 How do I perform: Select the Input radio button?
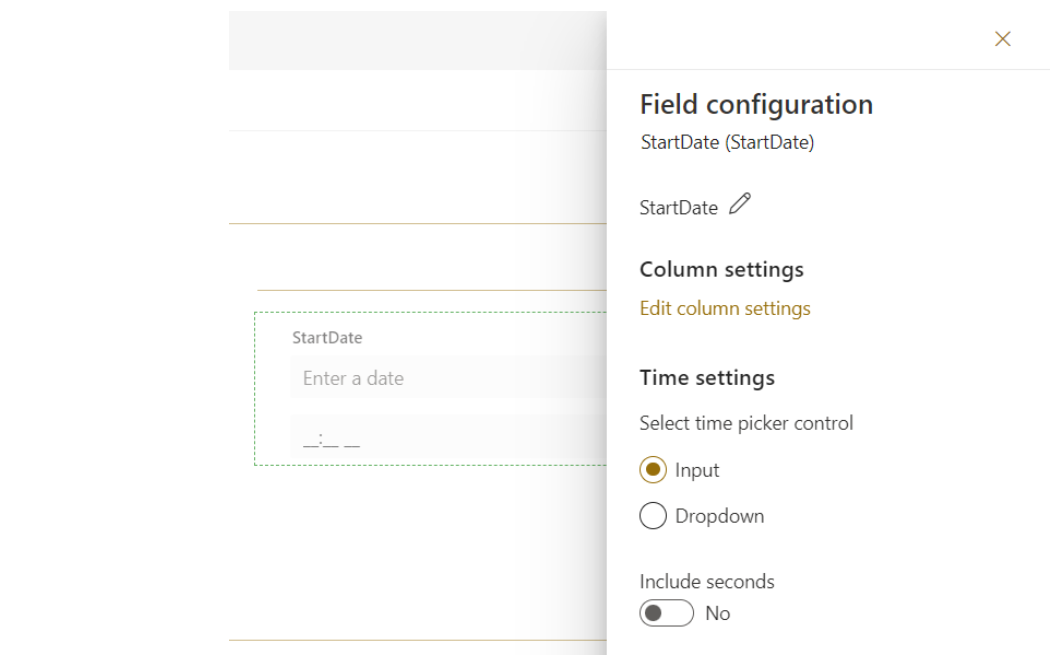click(653, 470)
